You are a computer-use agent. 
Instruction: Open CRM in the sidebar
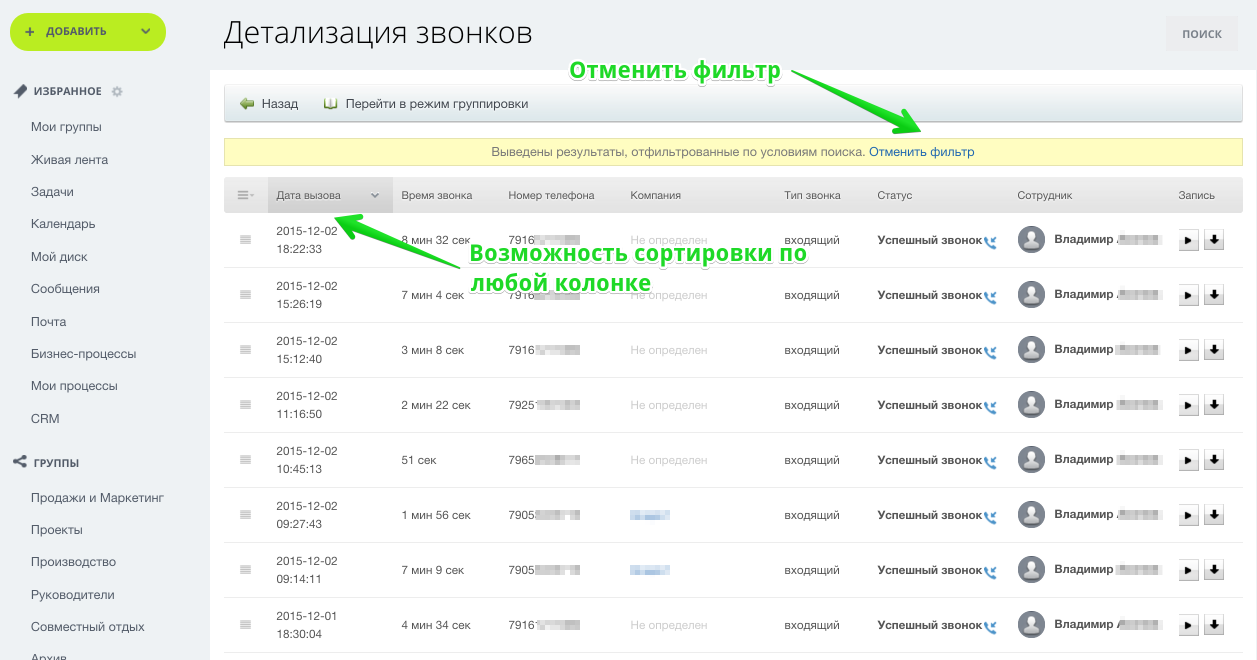45,418
